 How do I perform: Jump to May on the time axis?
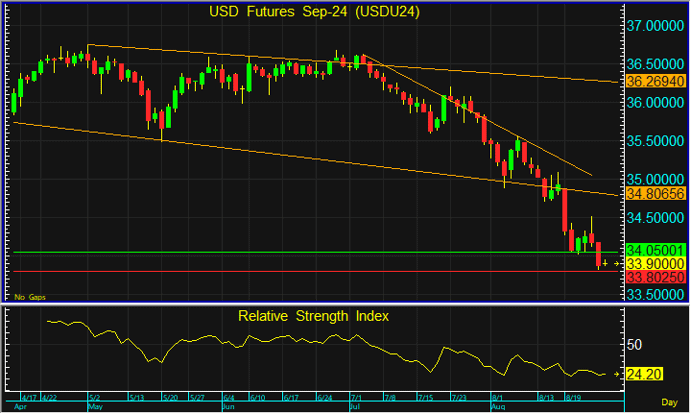tap(96, 408)
